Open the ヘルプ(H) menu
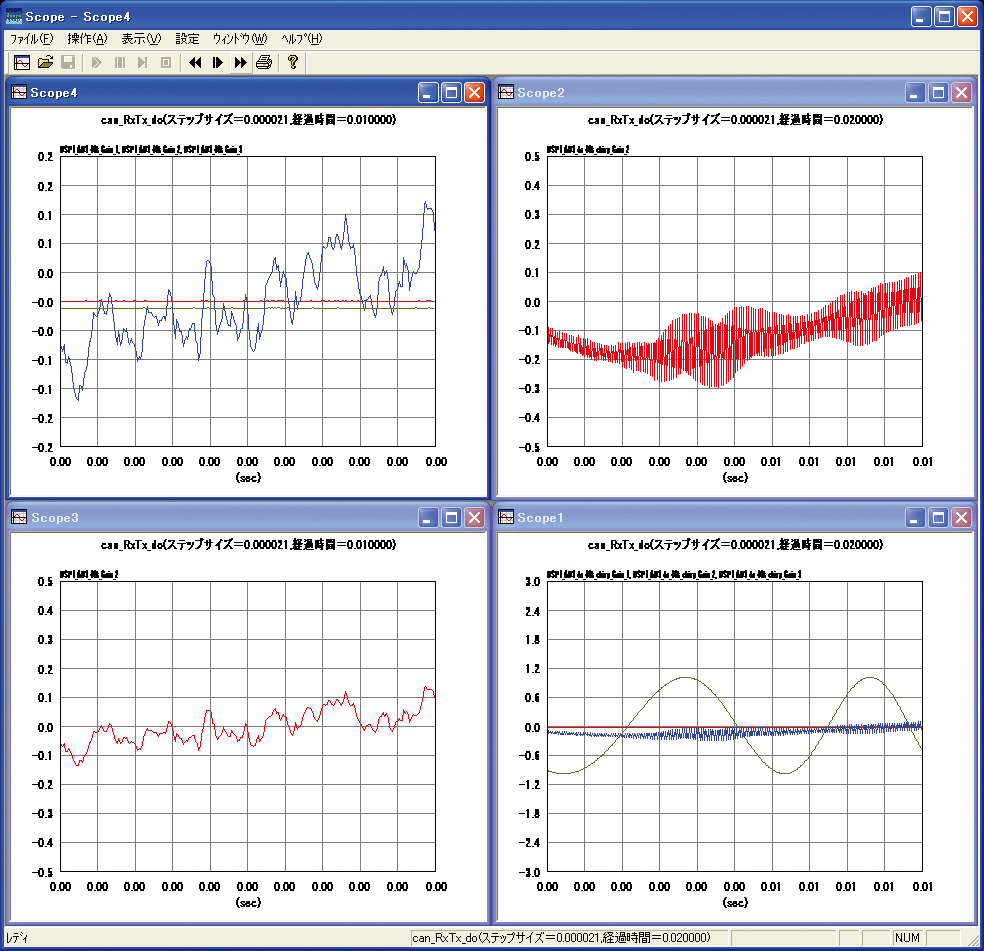The image size is (984, 951). point(302,39)
